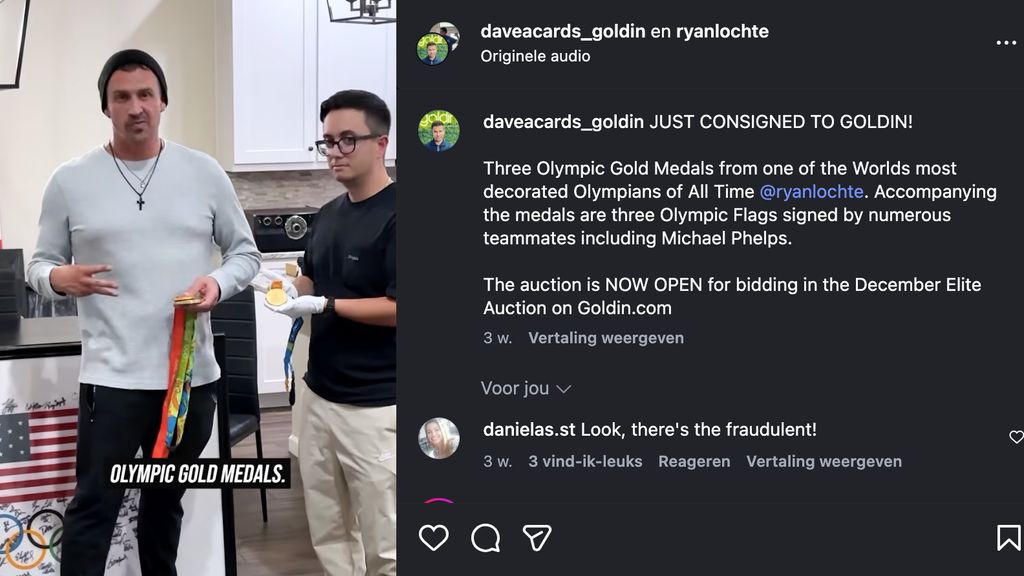The height and width of the screenshot is (576, 1024).
Task: Open danielas.st's profile picture
Action: tap(439, 438)
